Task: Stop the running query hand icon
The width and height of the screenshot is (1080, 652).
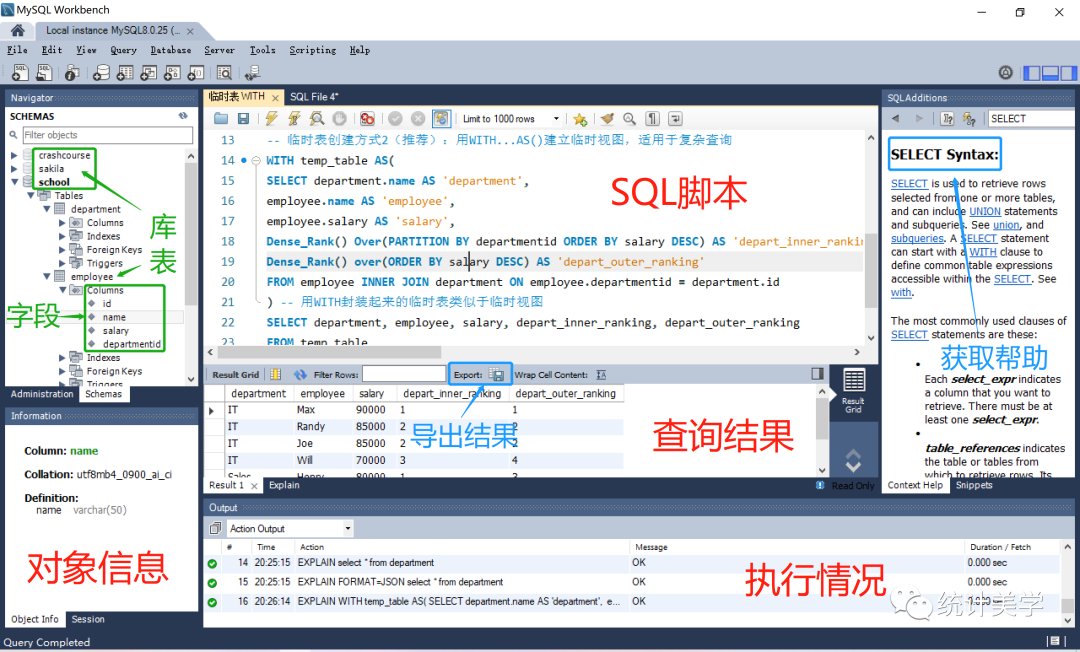Action: pos(340,118)
